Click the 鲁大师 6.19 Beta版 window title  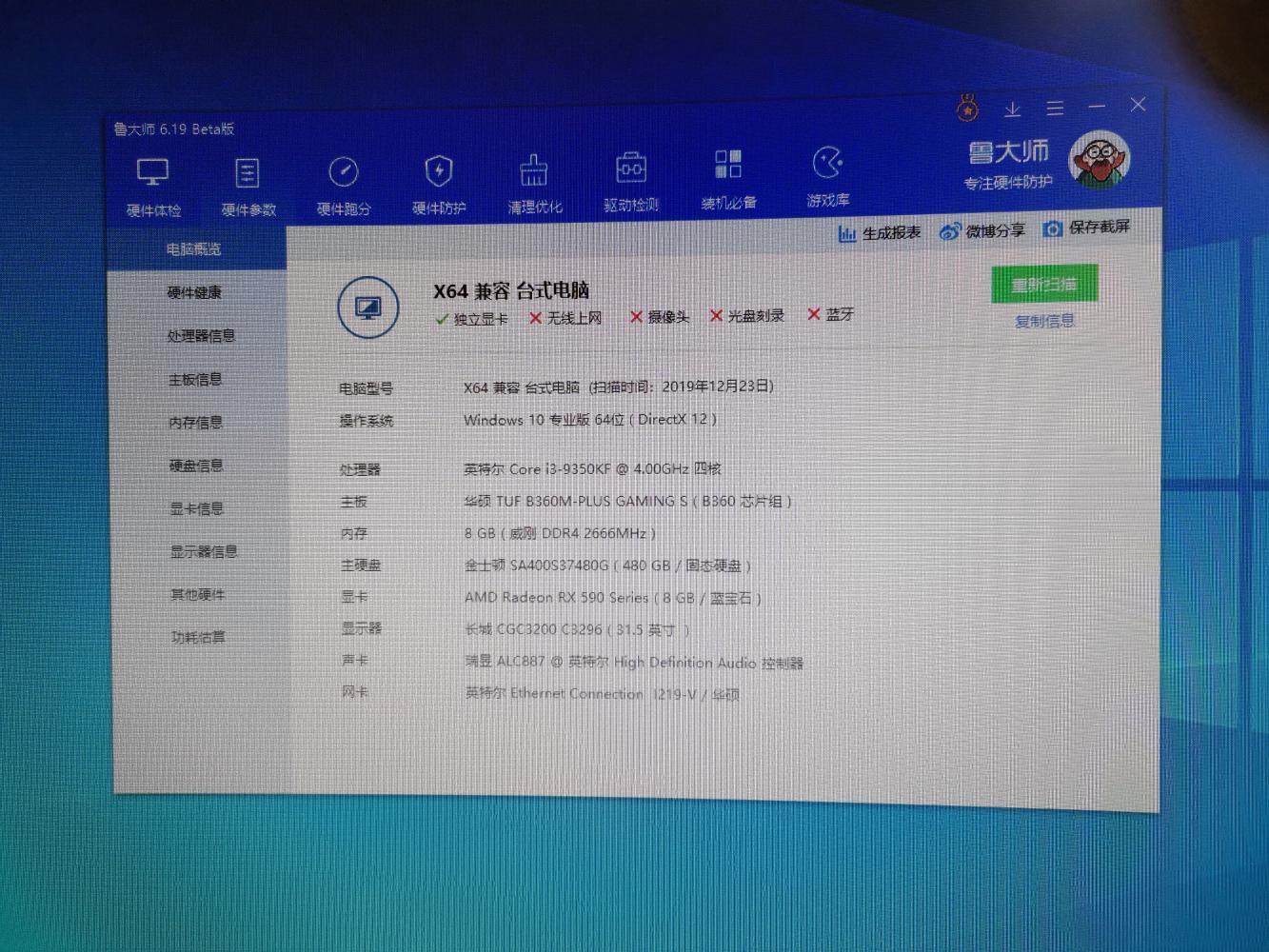(x=174, y=129)
